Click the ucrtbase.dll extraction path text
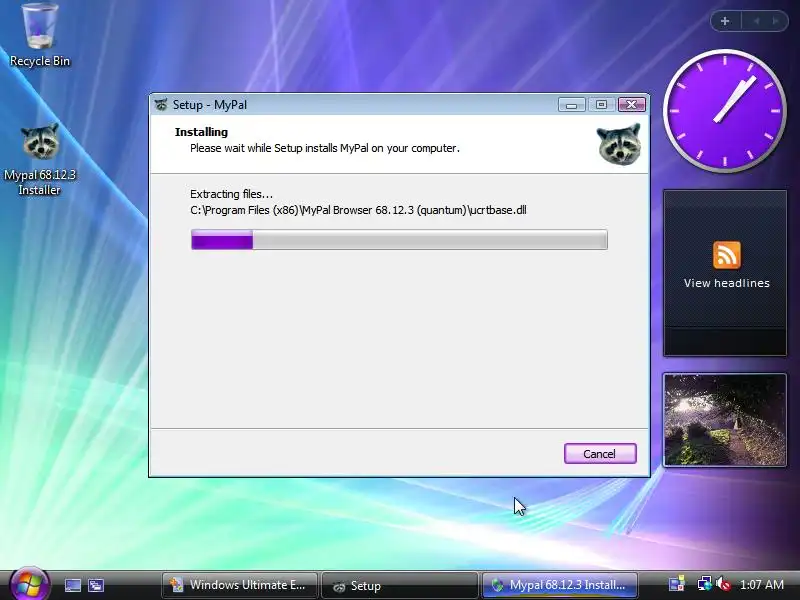This screenshot has height=600, width=800. coord(358,210)
